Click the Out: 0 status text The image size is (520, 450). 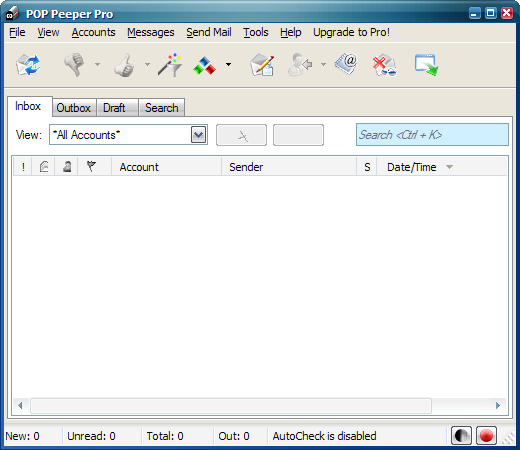234,436
